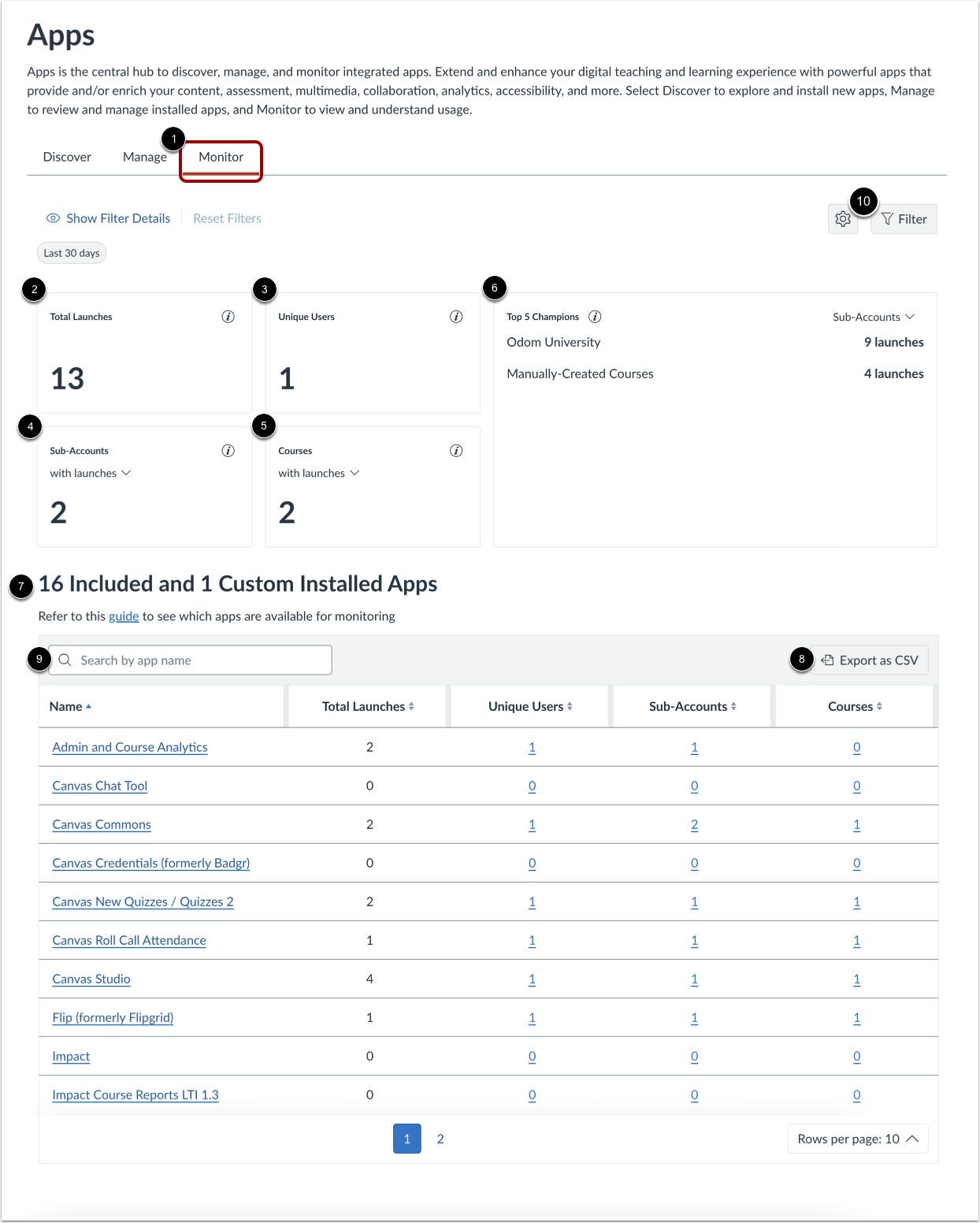
Task: Open the Canvas Studio app link
Action: (91, 979)
